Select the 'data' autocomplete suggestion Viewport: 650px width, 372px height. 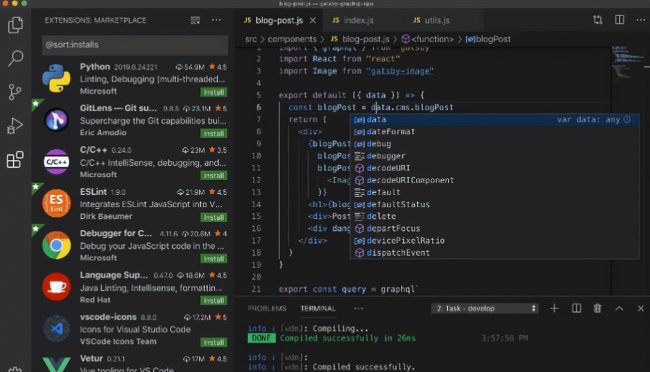coord(494,119)
